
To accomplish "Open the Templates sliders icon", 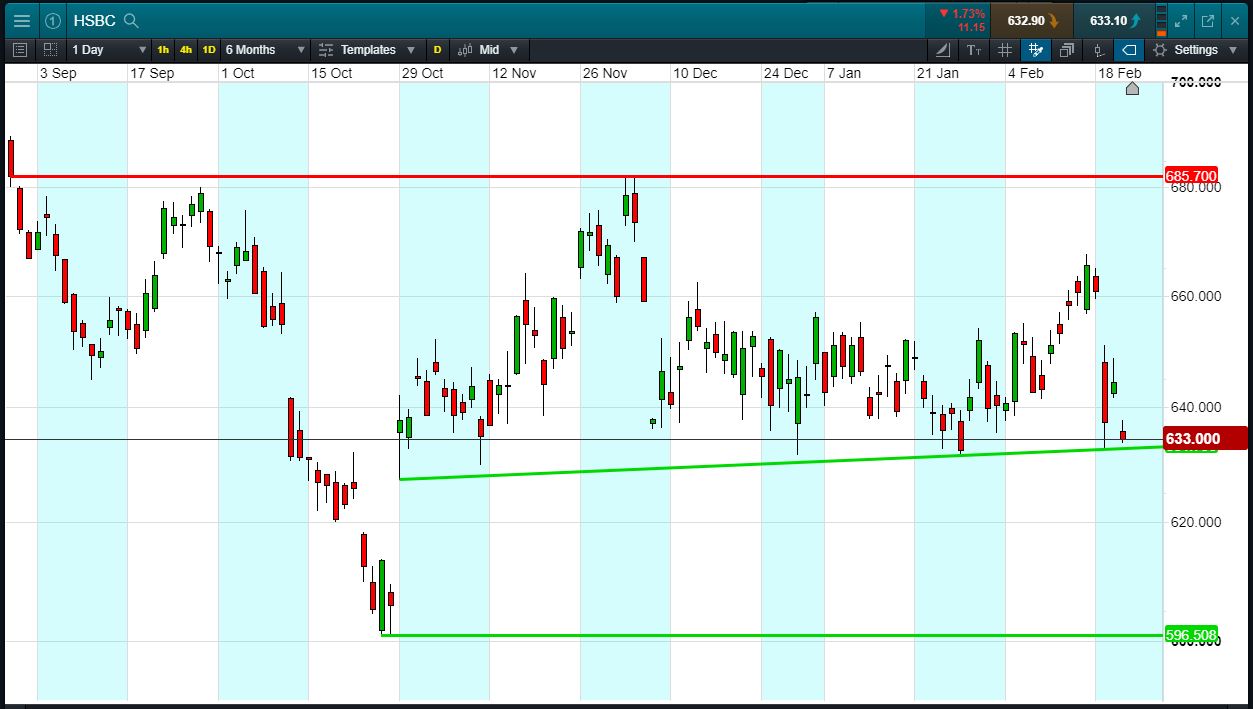I will [326, 49].
